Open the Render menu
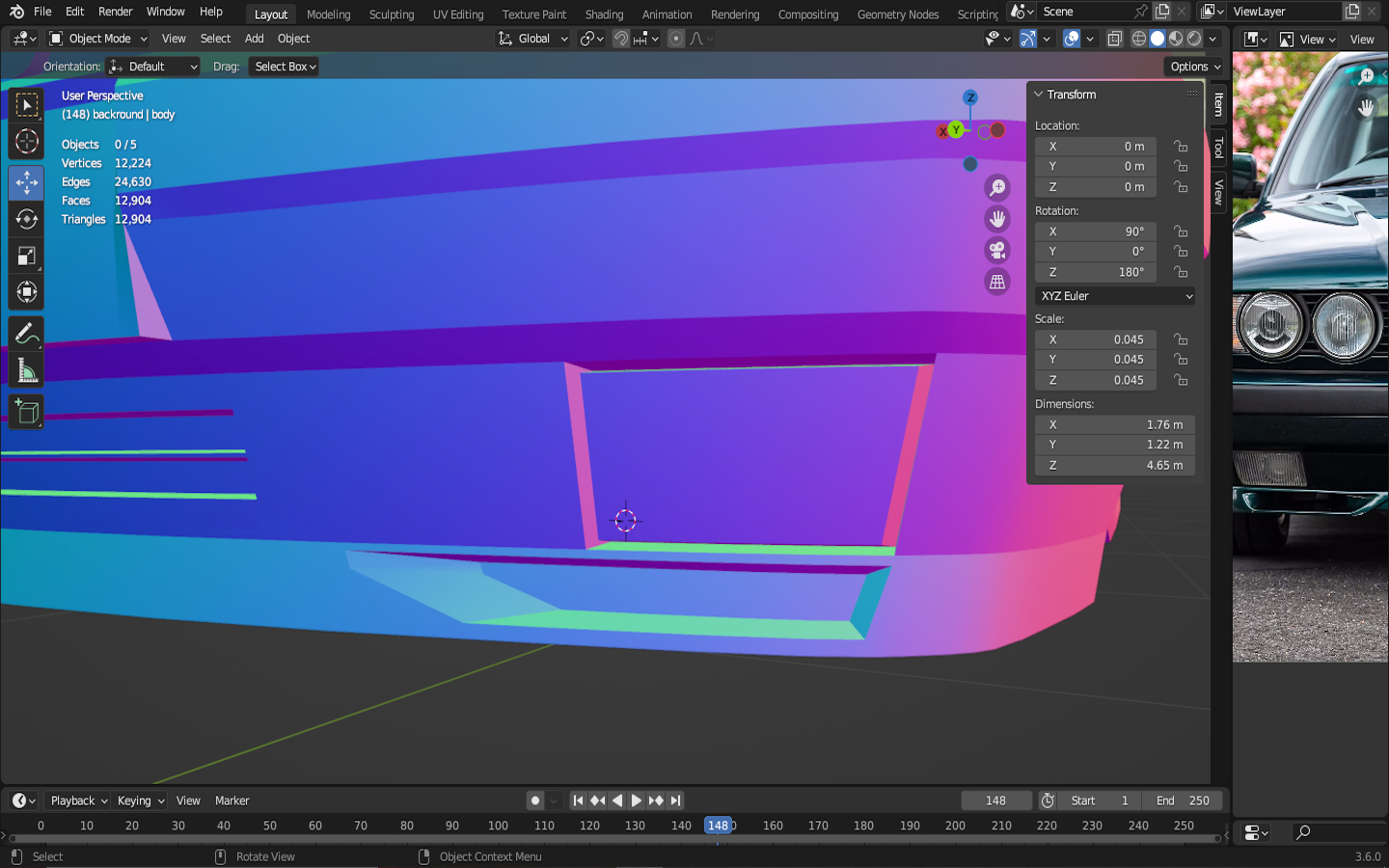This screenshot has height=868, width=1389. (x=116, y=12)
